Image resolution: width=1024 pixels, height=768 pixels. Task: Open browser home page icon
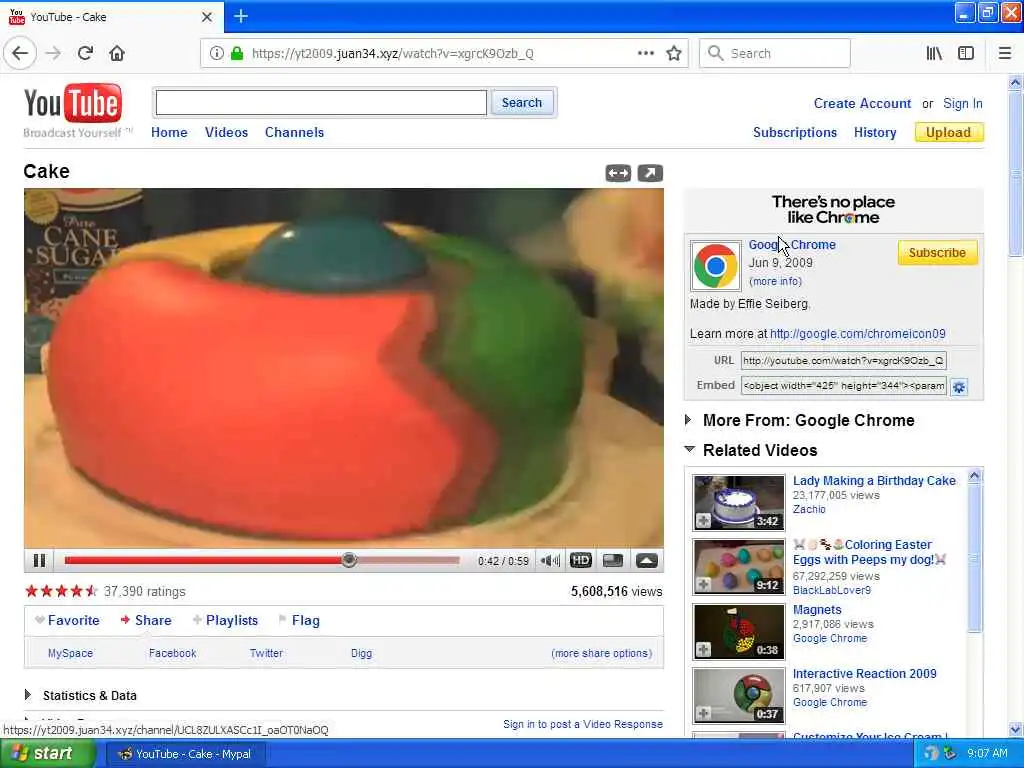click(x=117, y=53)
